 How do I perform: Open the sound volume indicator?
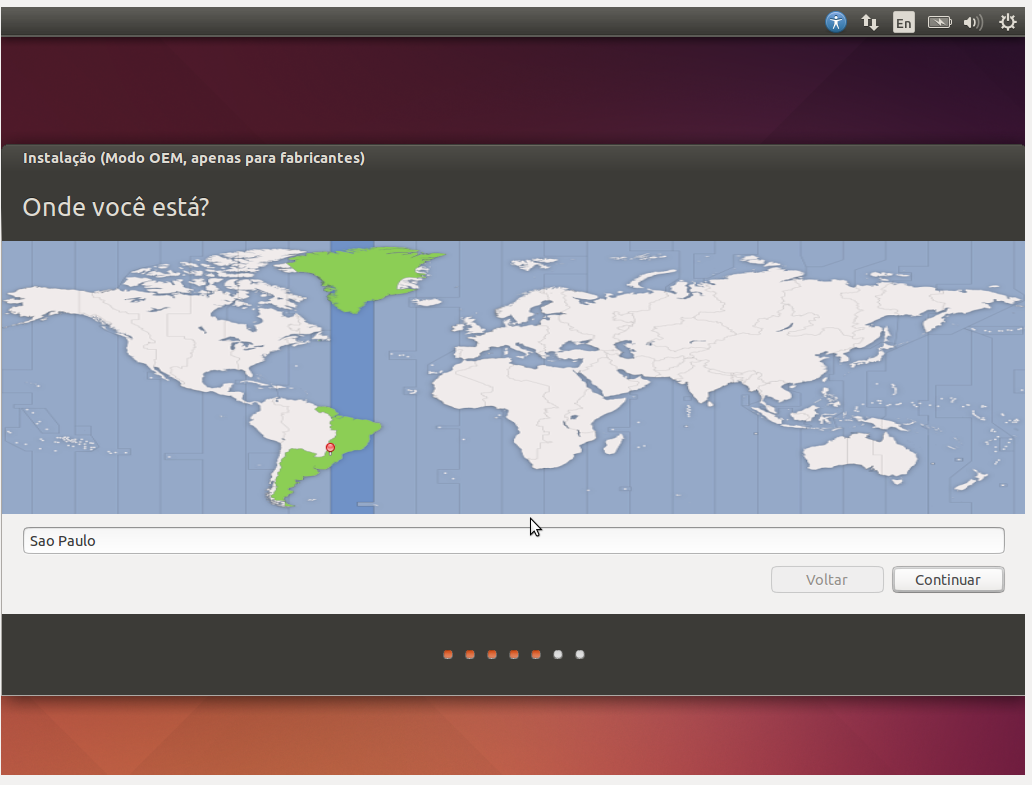(x=973, y=22)
